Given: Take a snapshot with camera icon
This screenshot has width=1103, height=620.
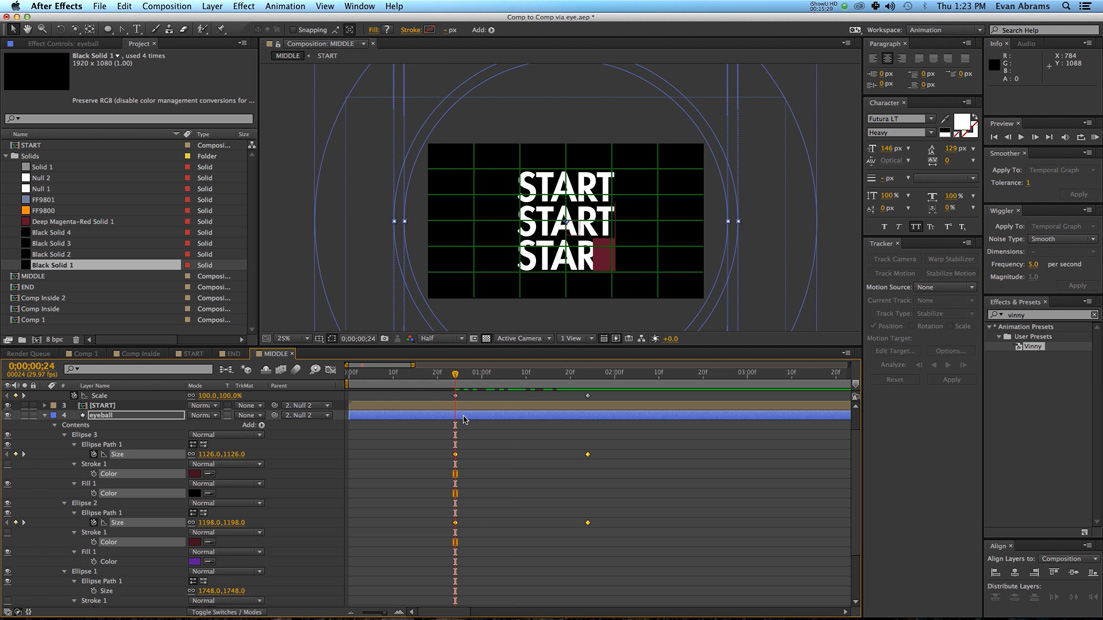Looking at the screenshot, I should tap(384, 339).
